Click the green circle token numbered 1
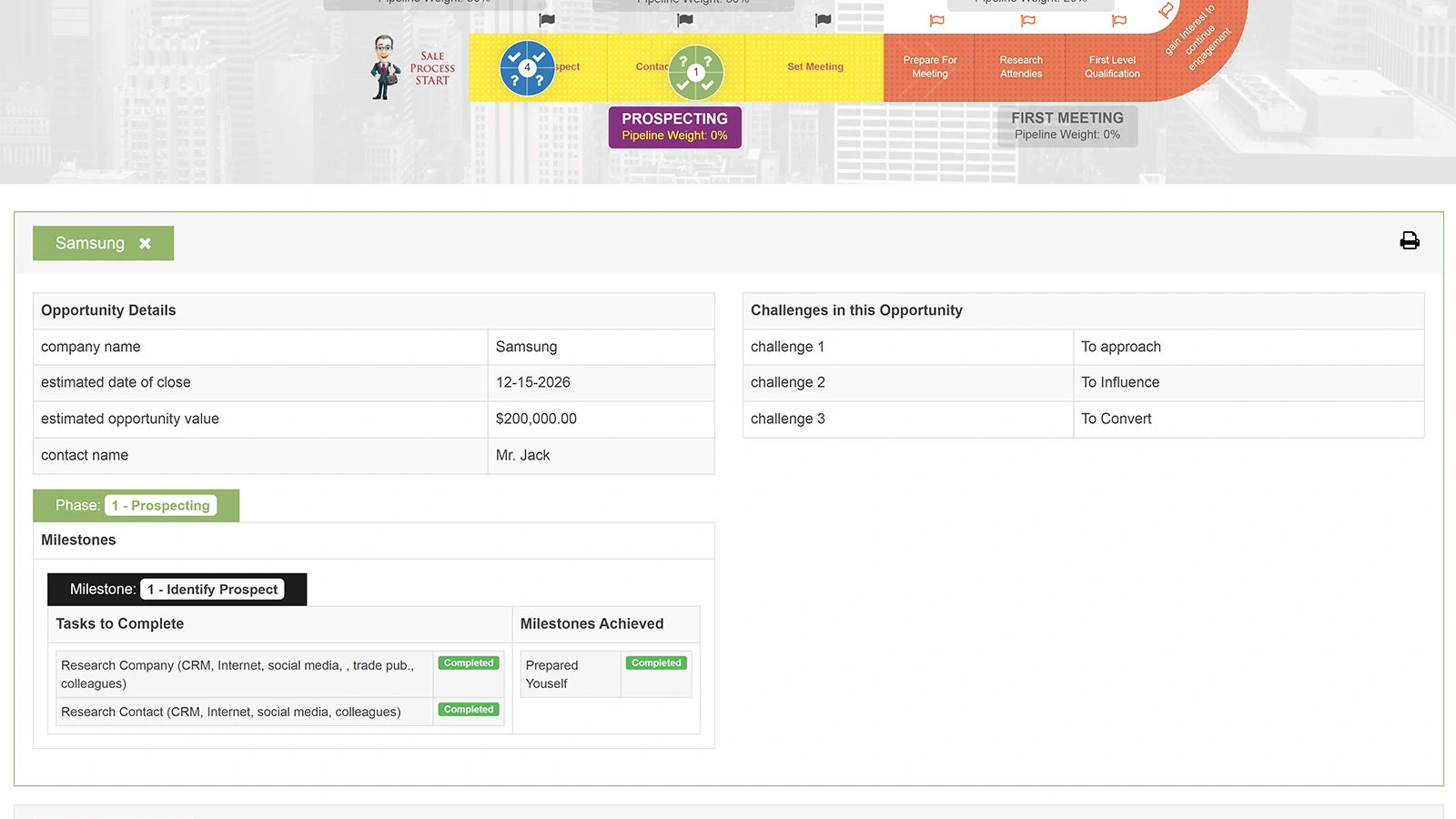Screen dimensions: 1456x819 point(696,72)
